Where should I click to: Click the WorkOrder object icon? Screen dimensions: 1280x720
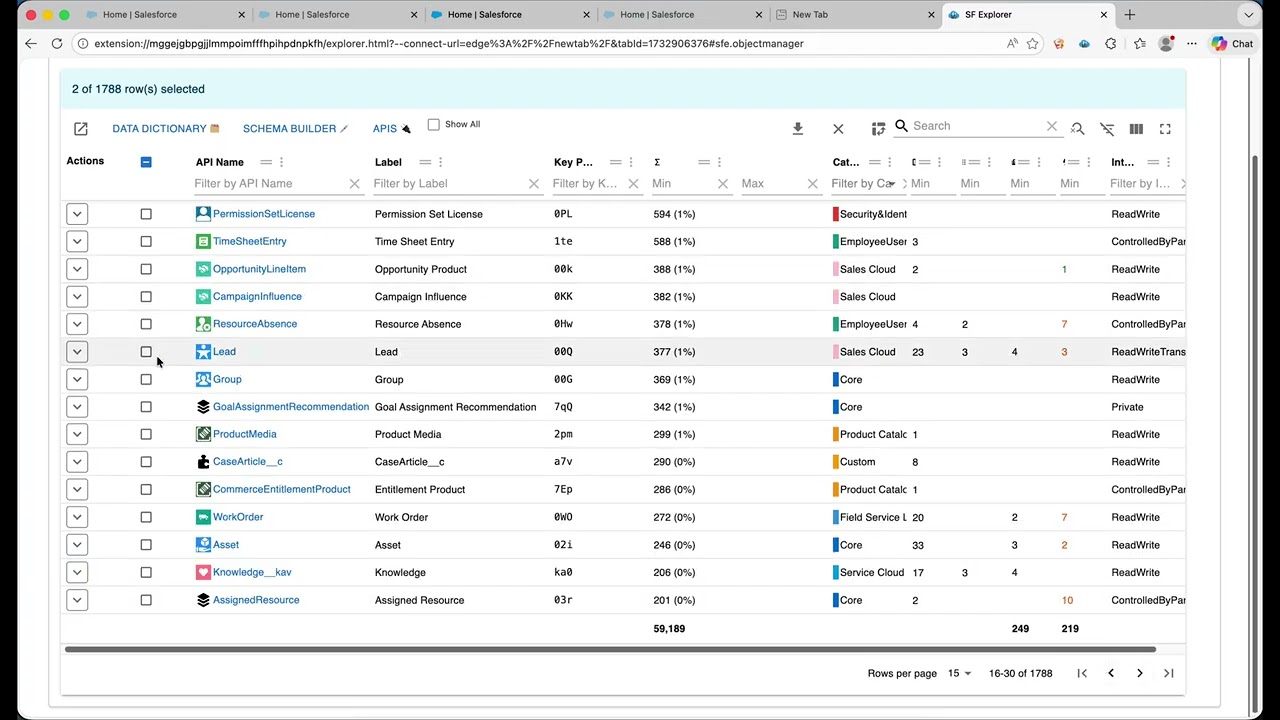(203, 517)
